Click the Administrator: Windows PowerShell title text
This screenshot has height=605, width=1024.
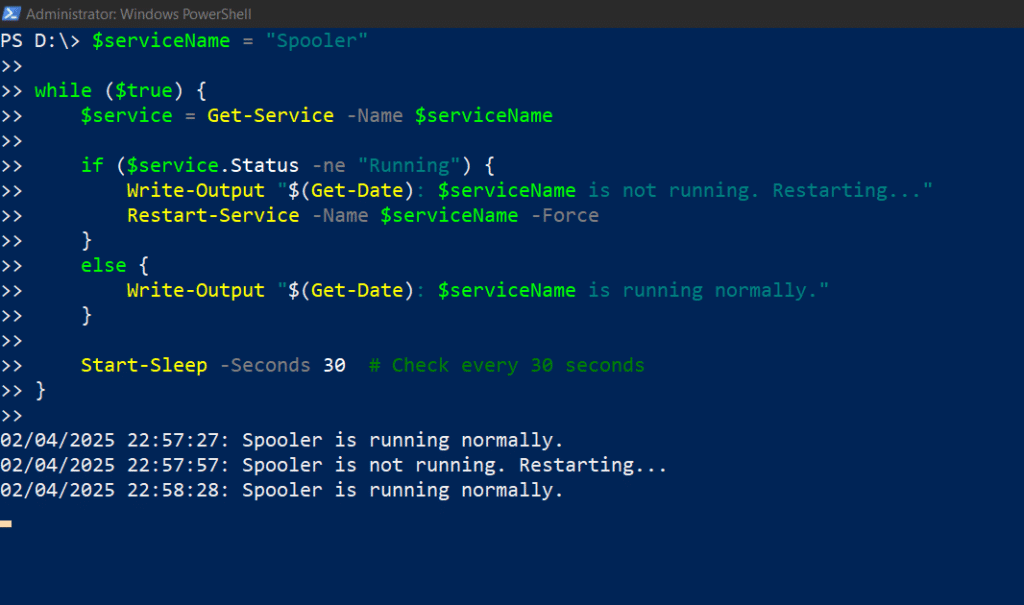point(138,14)
